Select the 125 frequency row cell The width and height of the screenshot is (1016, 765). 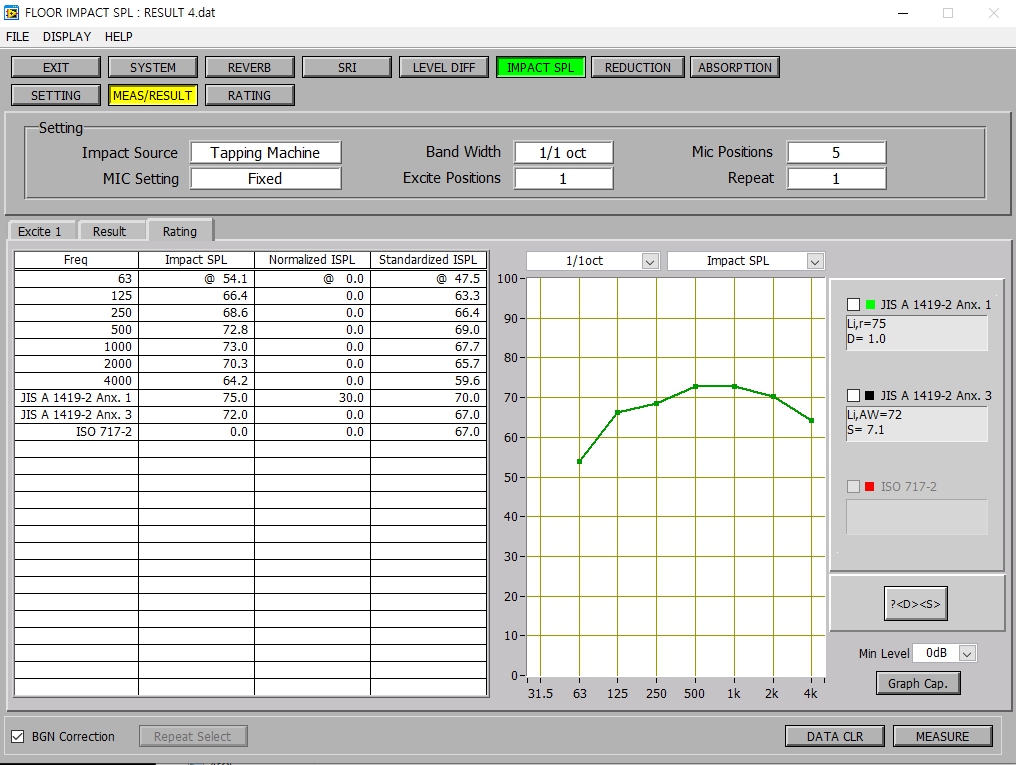click(x=76, y=295)
